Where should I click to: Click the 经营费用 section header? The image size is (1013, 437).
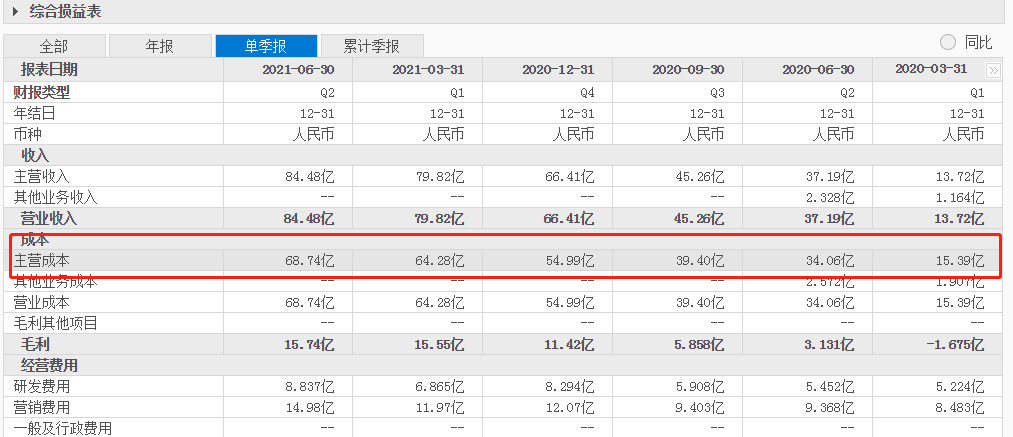[x=49, y=366]
